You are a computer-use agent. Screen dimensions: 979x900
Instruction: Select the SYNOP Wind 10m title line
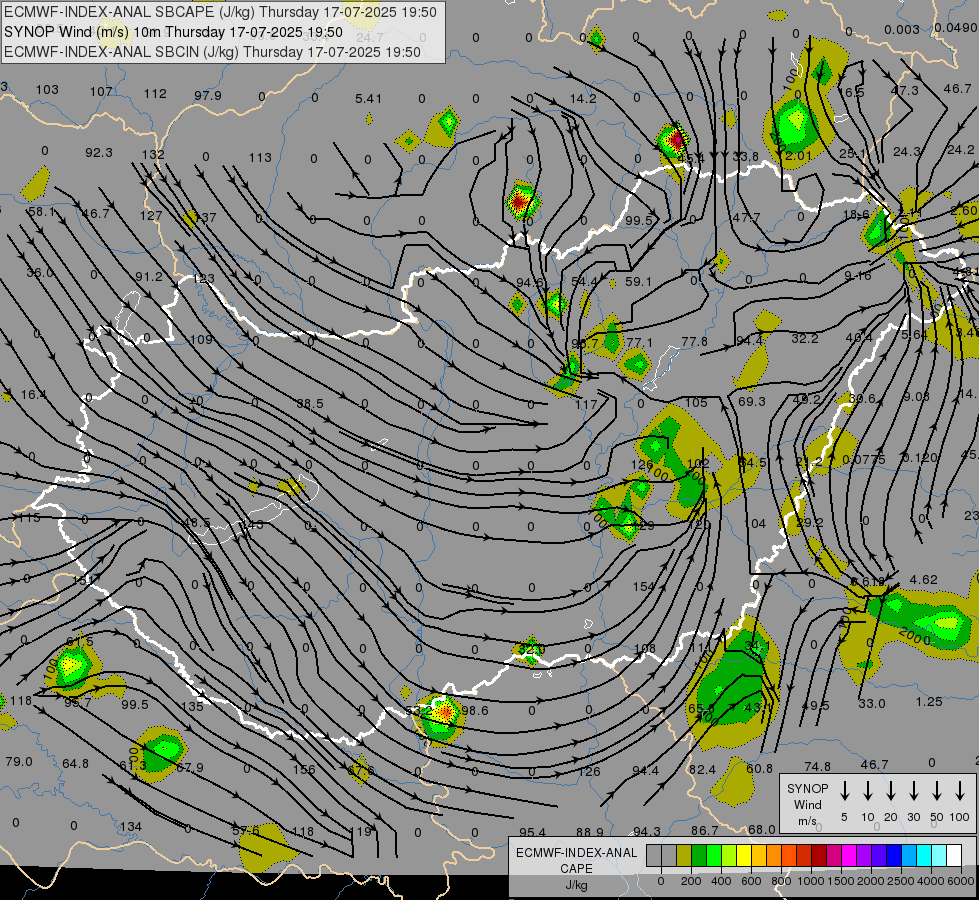173,32
